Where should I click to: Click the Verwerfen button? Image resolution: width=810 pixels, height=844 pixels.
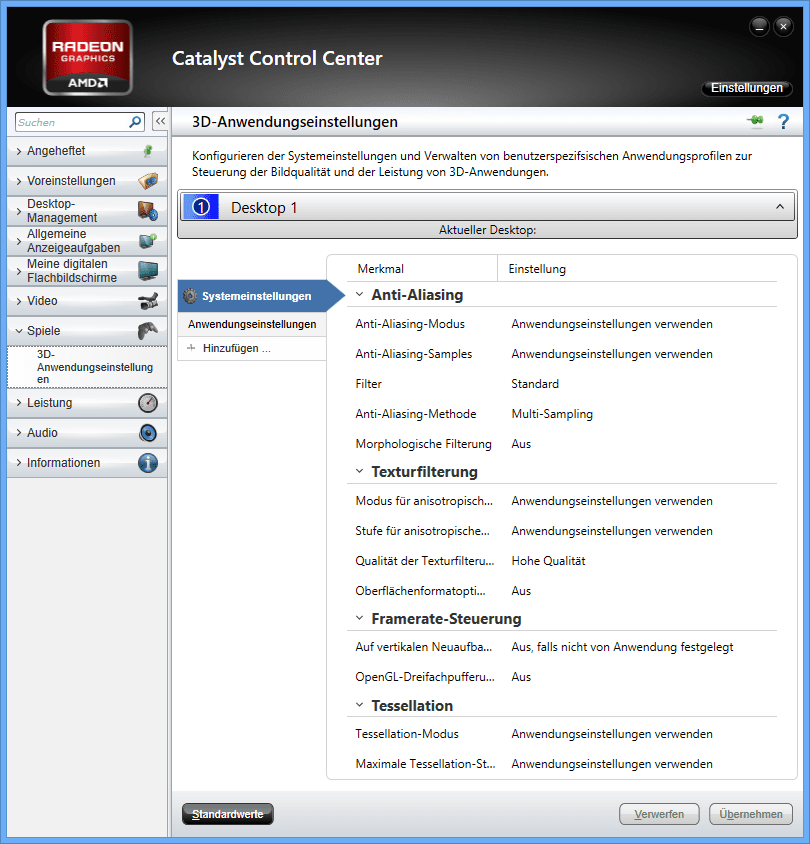point(659,814)
